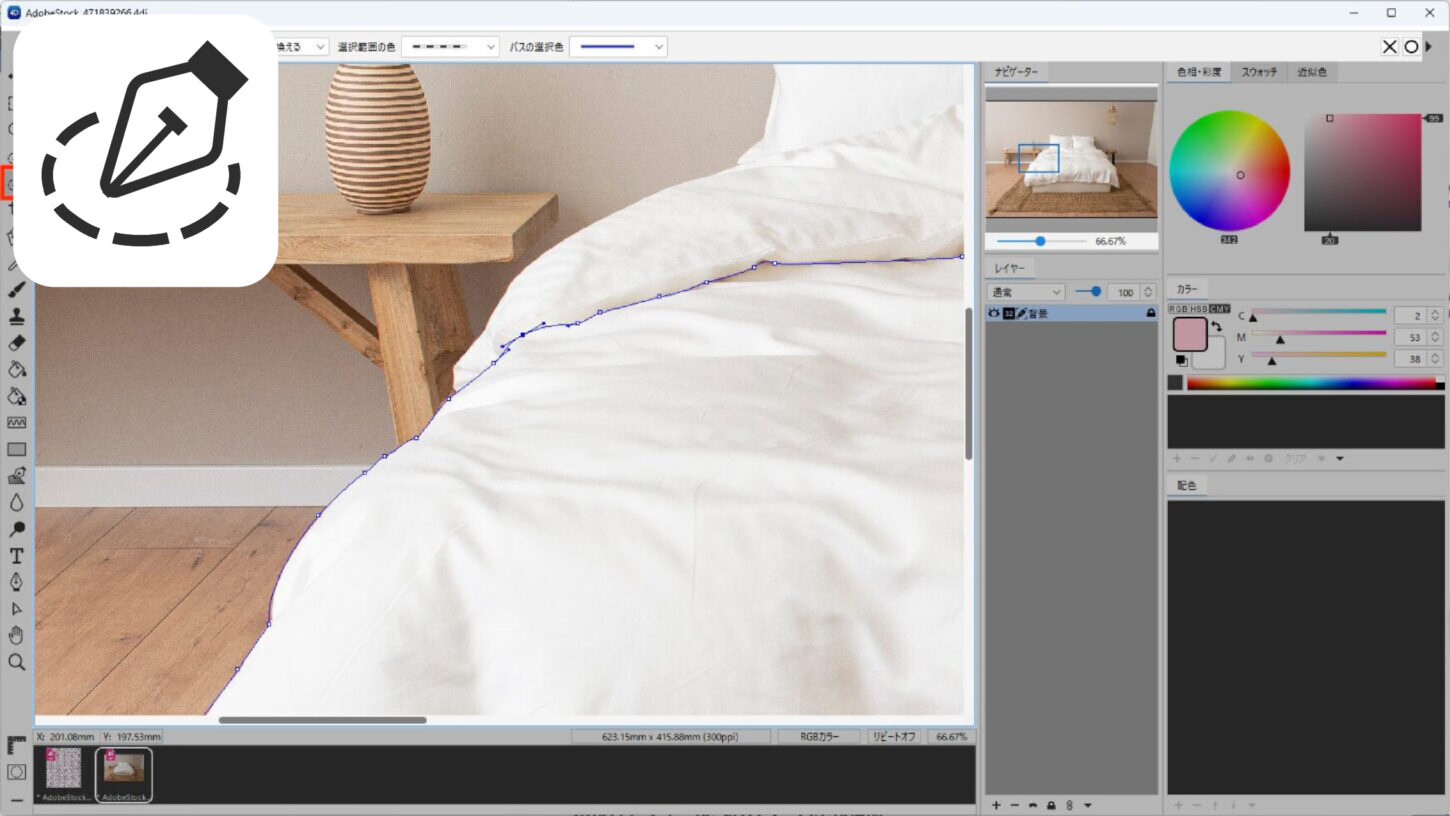Click the pink foreground color swatch
This screenshot has height=816, width=1450.
pyautogui.click(x=1190, y=334)
